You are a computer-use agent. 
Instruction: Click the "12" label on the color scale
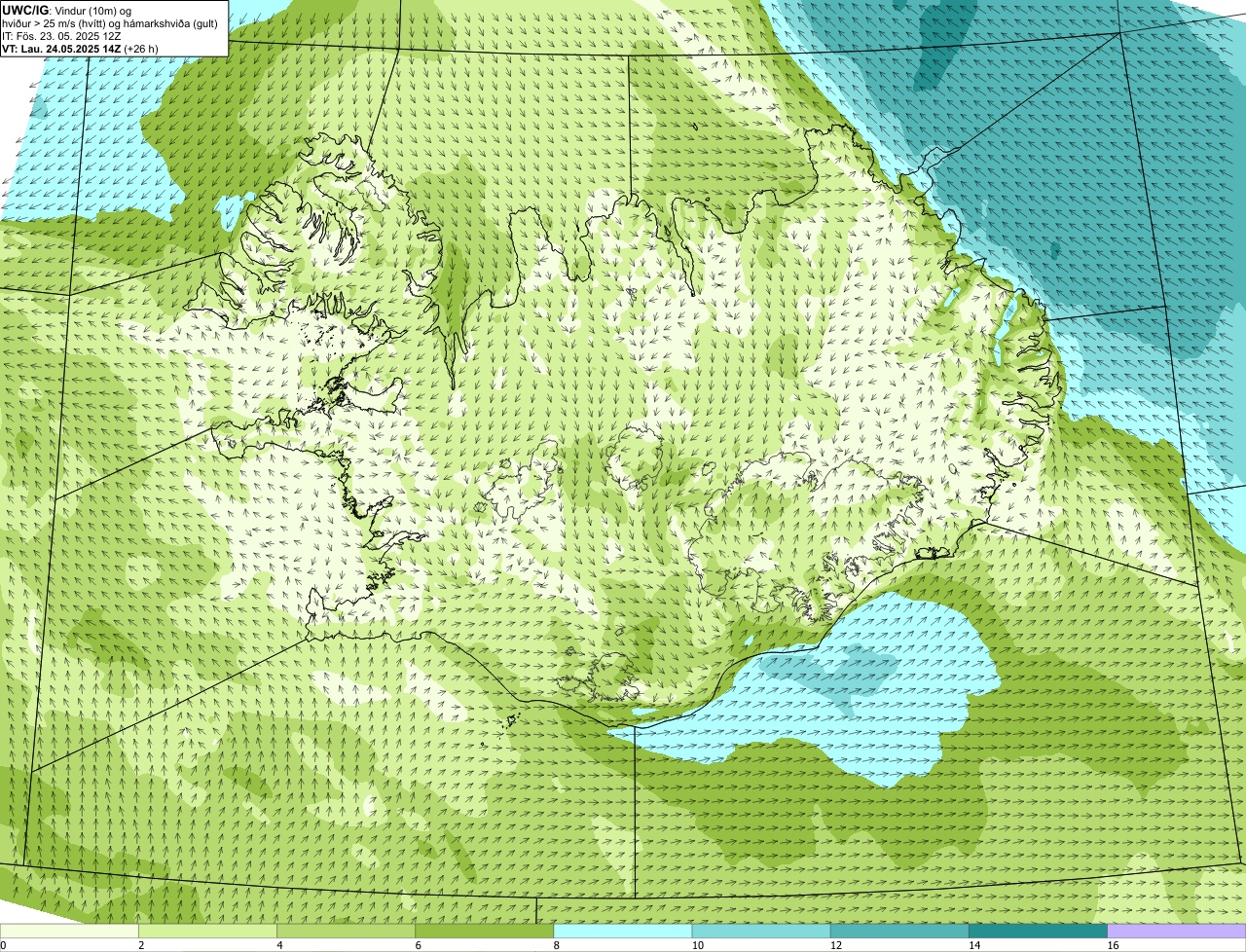pyautogui.click(x=836, y=945)
